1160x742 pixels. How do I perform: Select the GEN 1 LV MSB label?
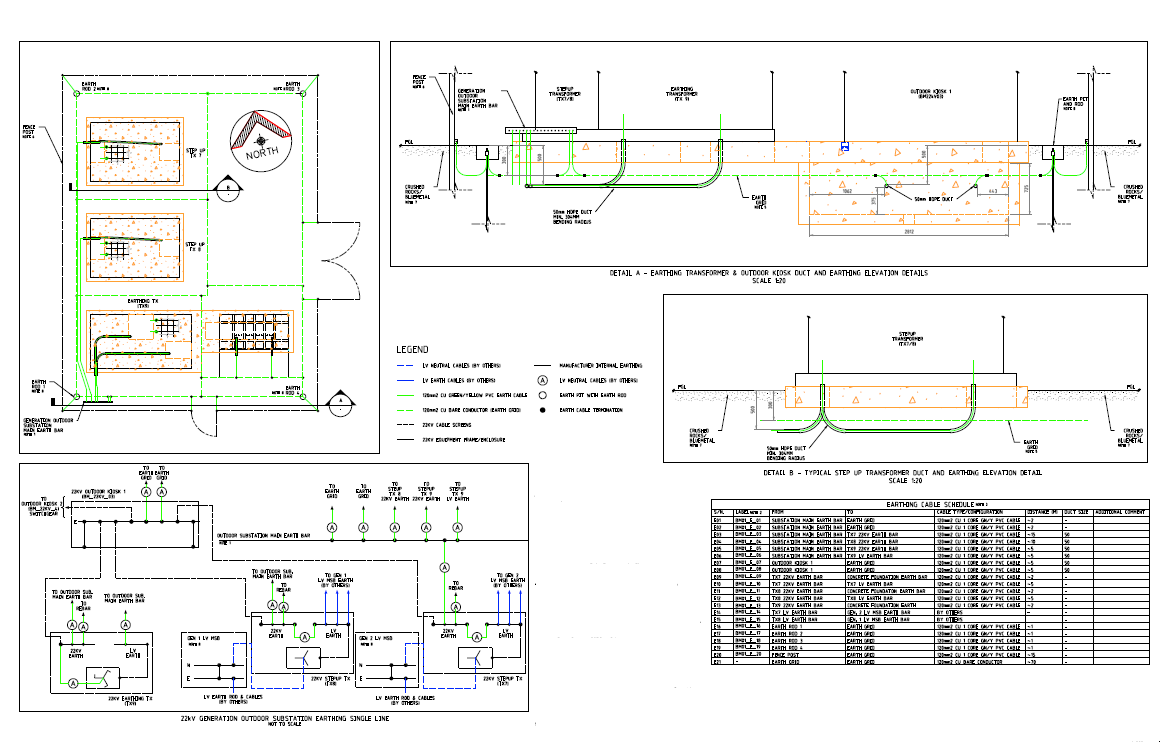tap(204, 637)
